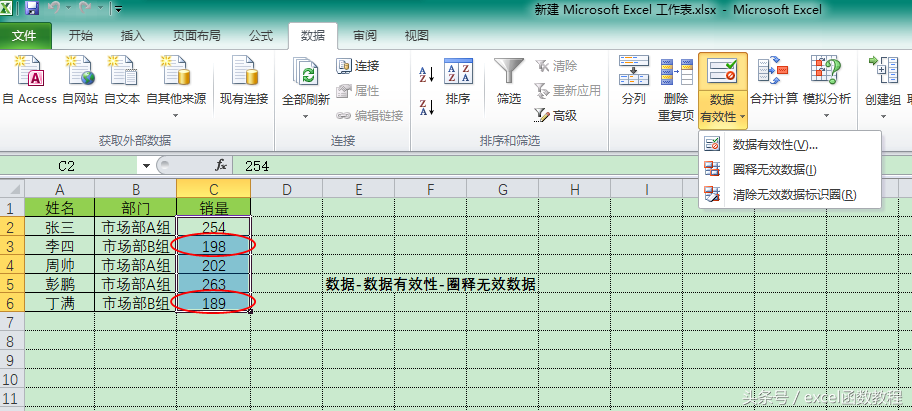Select column A header
Screen dimensions: 912x411
[59, 188]
